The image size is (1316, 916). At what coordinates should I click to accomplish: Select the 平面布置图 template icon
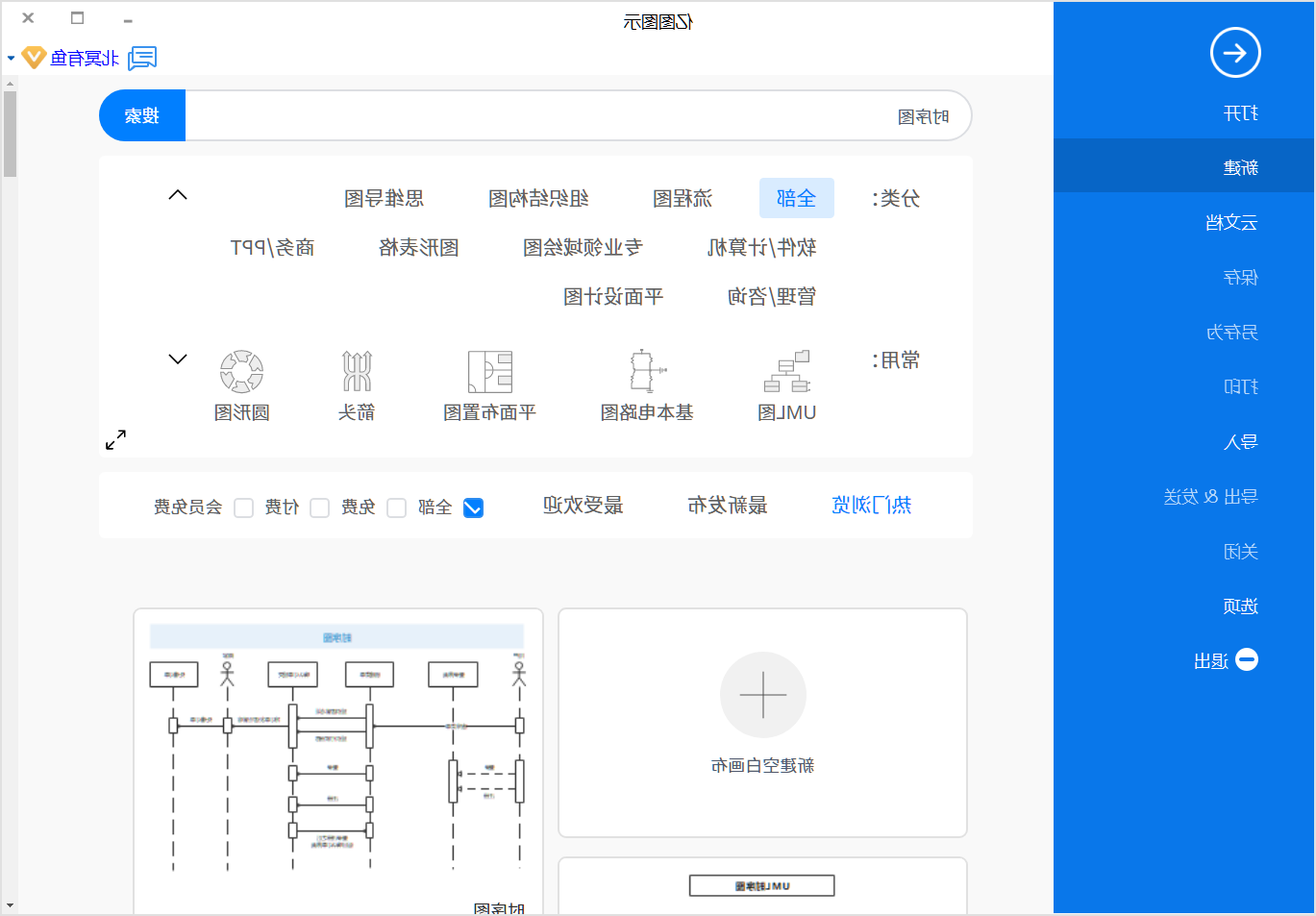[x=489, y=371]
